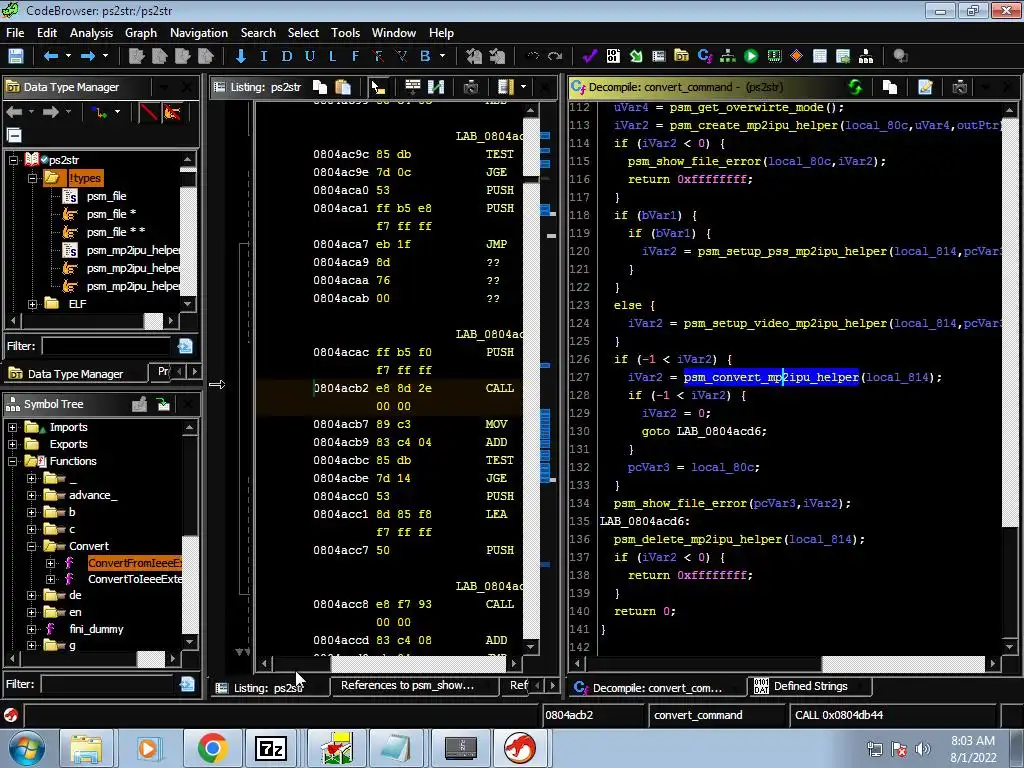Expand the advance_ folder in Symbol Tree
Screen dimensions: 1024x768
[x=31, y=495]
